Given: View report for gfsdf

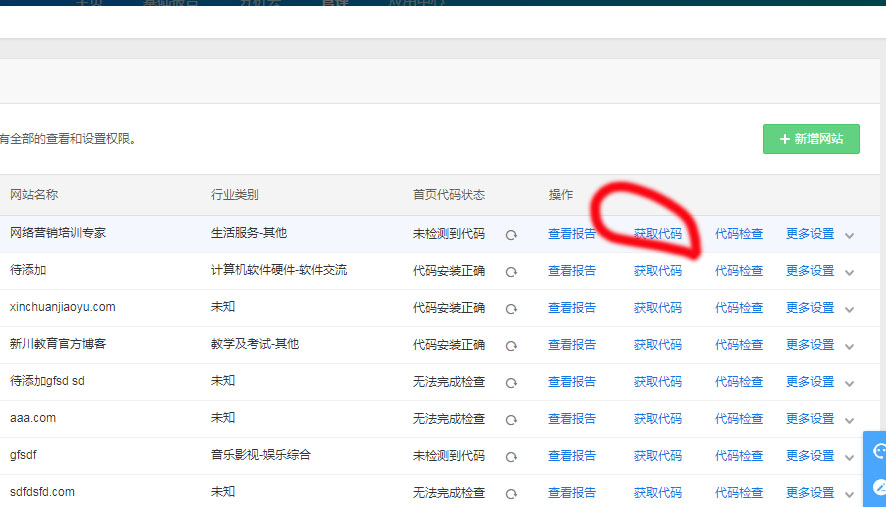Looking at the screenshot, I should click(572, 456).
